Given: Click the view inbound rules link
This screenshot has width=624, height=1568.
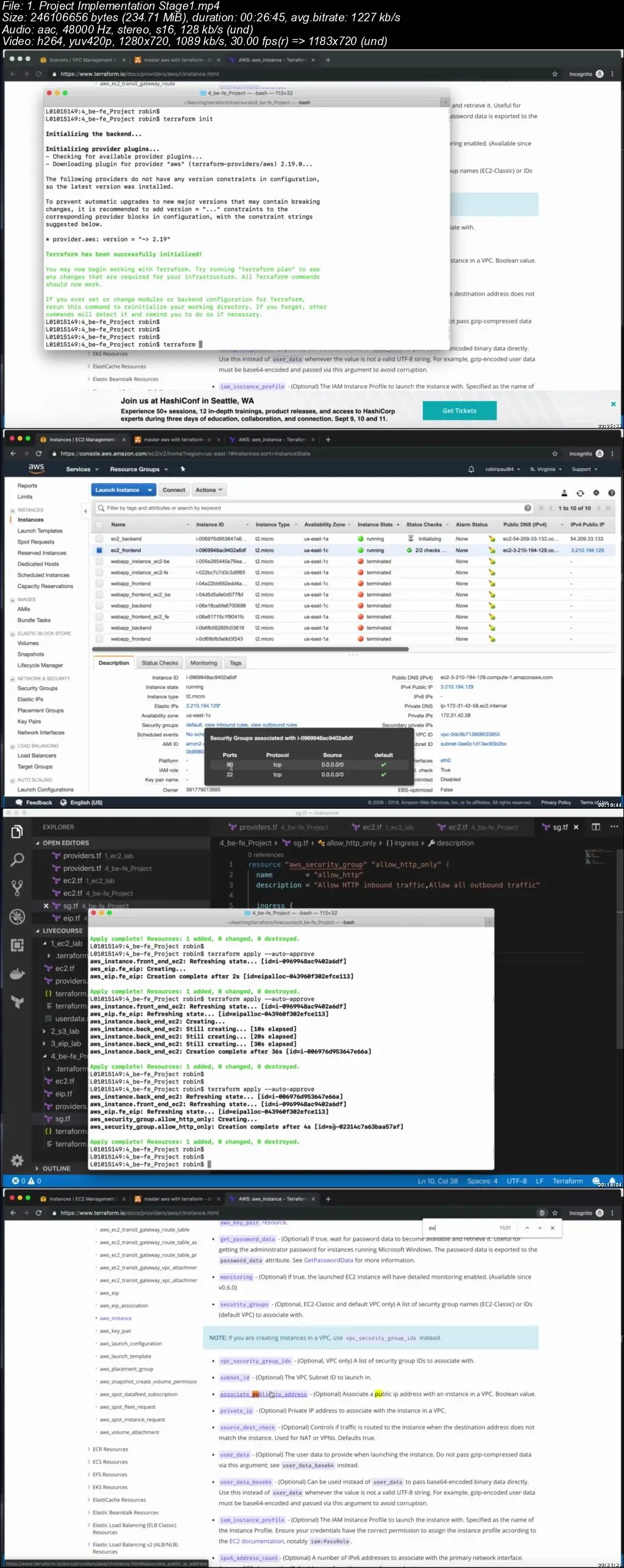Looking at the screenshot, I should click(226, 725).
